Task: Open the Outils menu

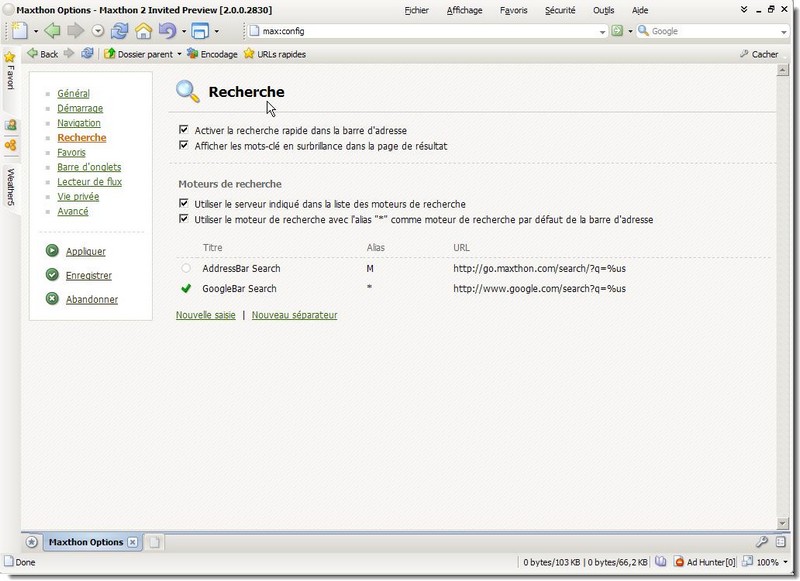Action: (604, 10)
